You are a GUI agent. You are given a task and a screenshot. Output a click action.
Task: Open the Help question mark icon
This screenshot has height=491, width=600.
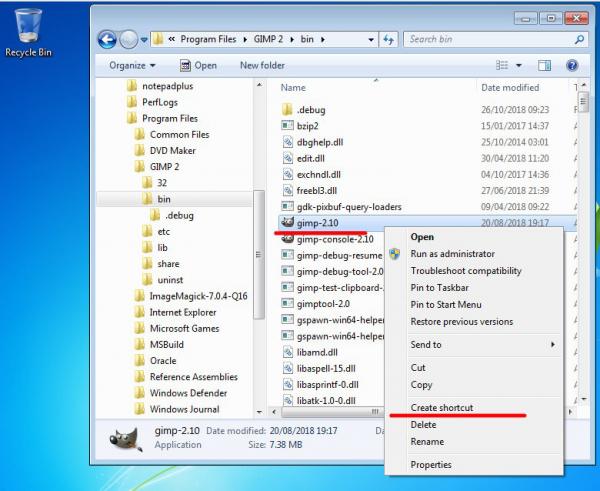pos(572,65)
